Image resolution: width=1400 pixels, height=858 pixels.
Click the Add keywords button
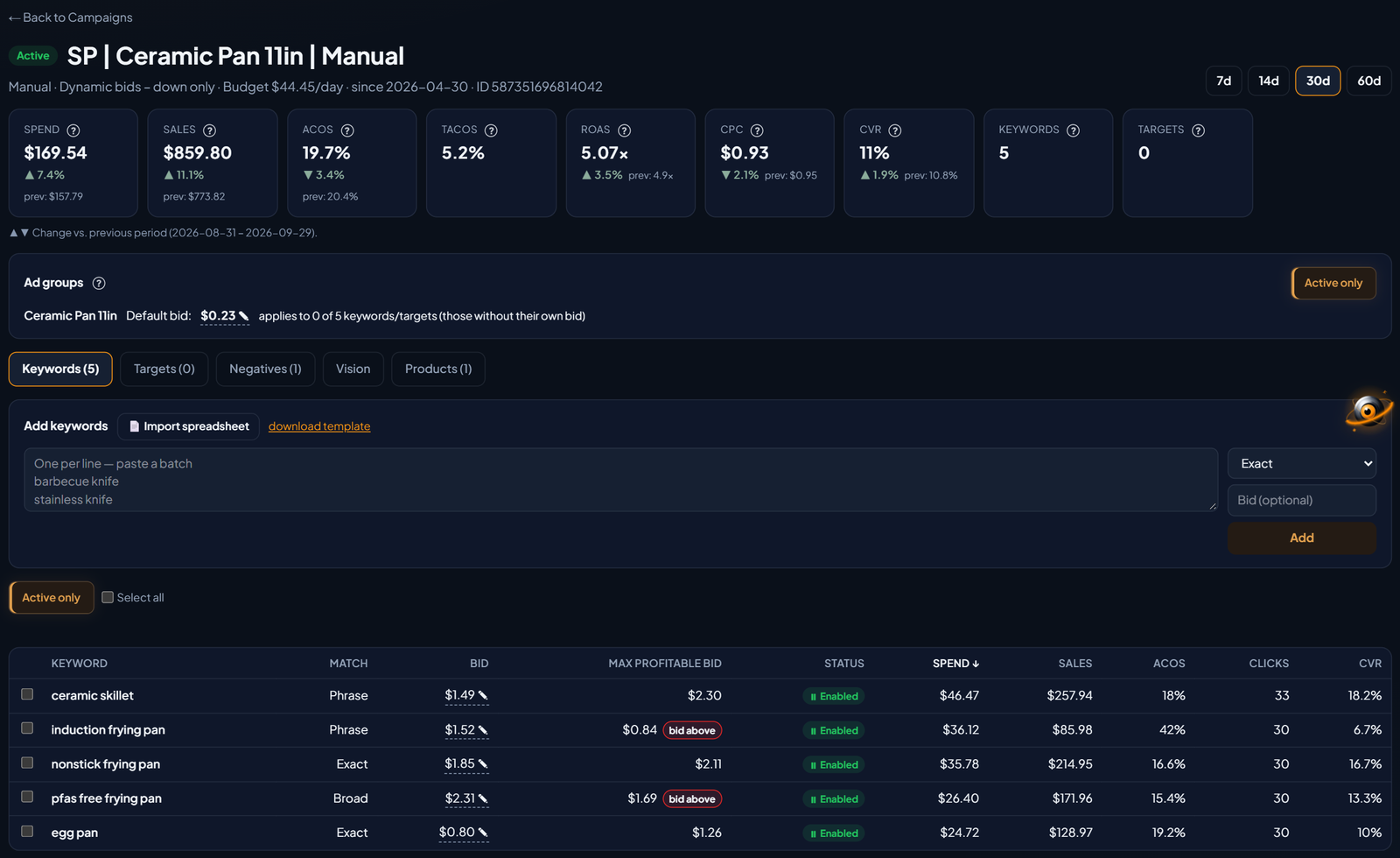1301,538
